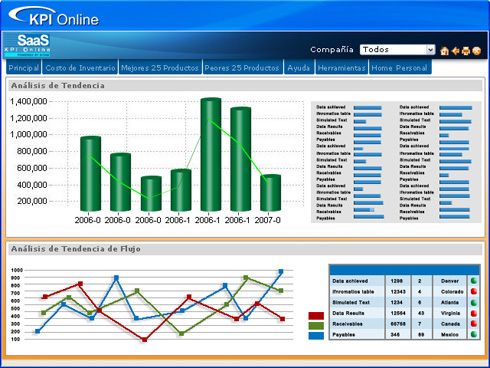Click the red status light in Virginia row
This screenshot has height=368, width=490.
474,313
